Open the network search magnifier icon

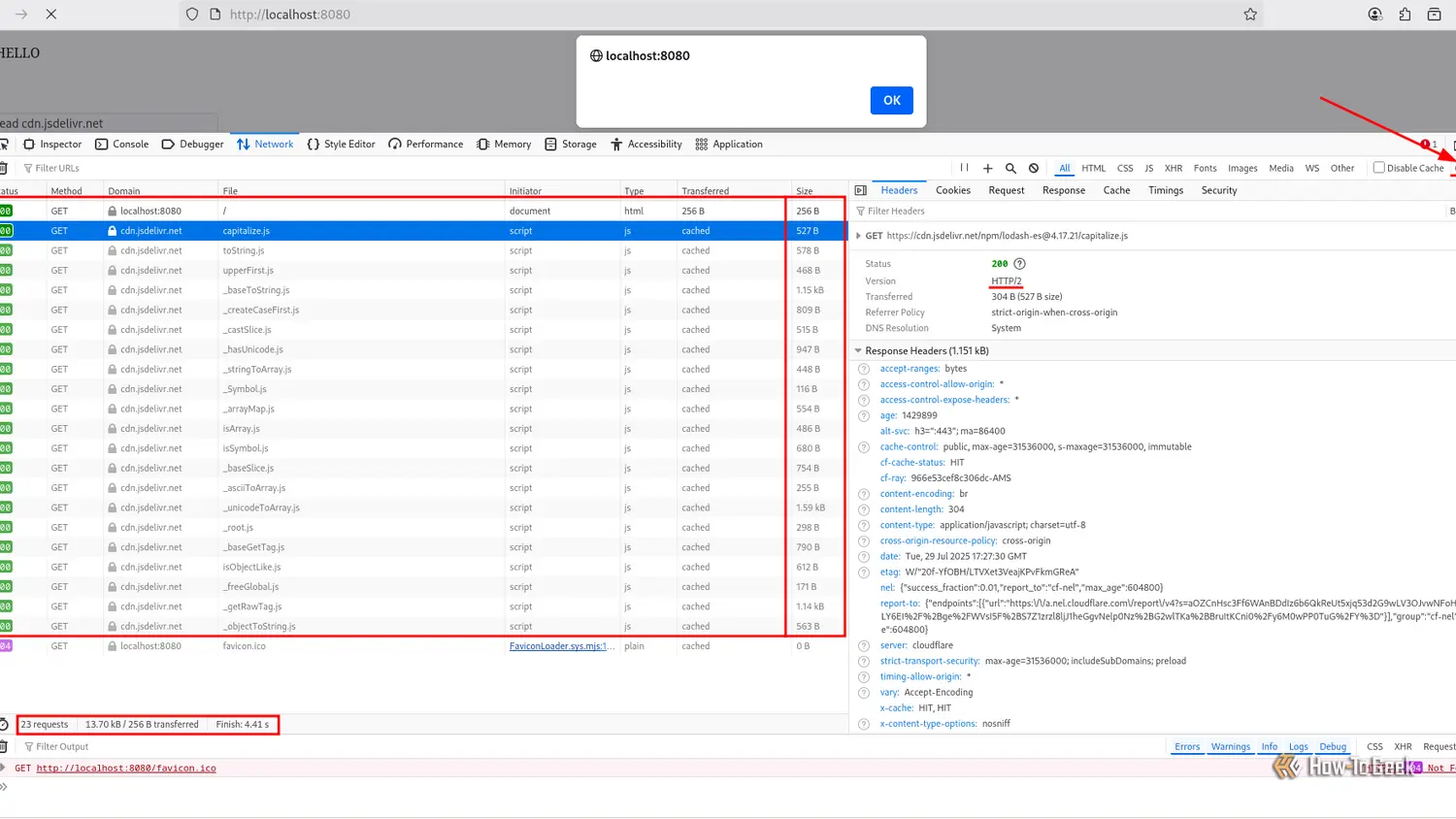click(1010, 168)
